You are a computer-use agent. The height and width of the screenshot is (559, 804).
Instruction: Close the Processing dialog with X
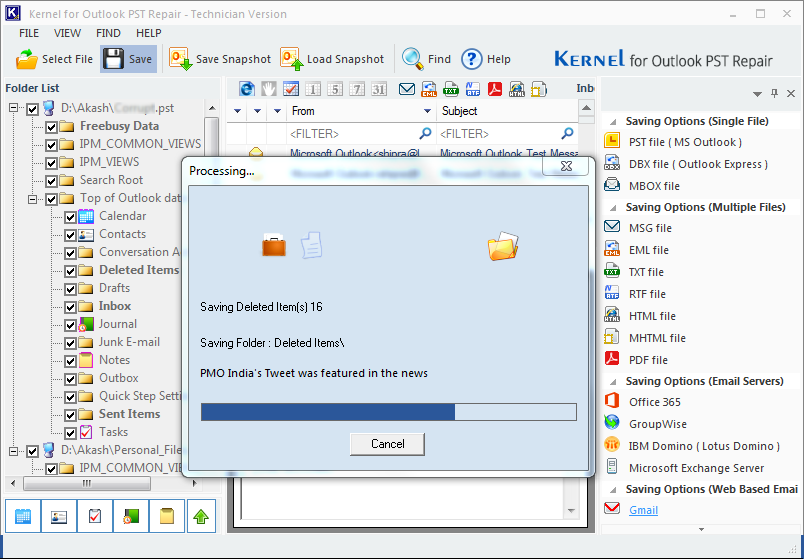(x=566, y=166)
